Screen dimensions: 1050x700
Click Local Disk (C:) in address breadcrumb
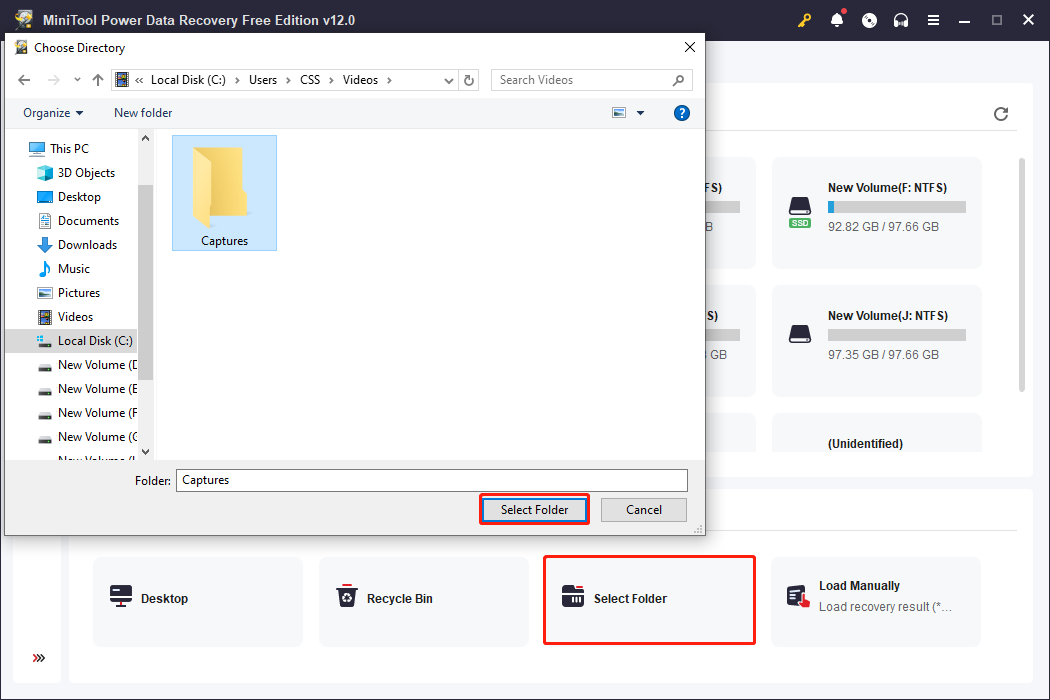click(x=188, y=80)
